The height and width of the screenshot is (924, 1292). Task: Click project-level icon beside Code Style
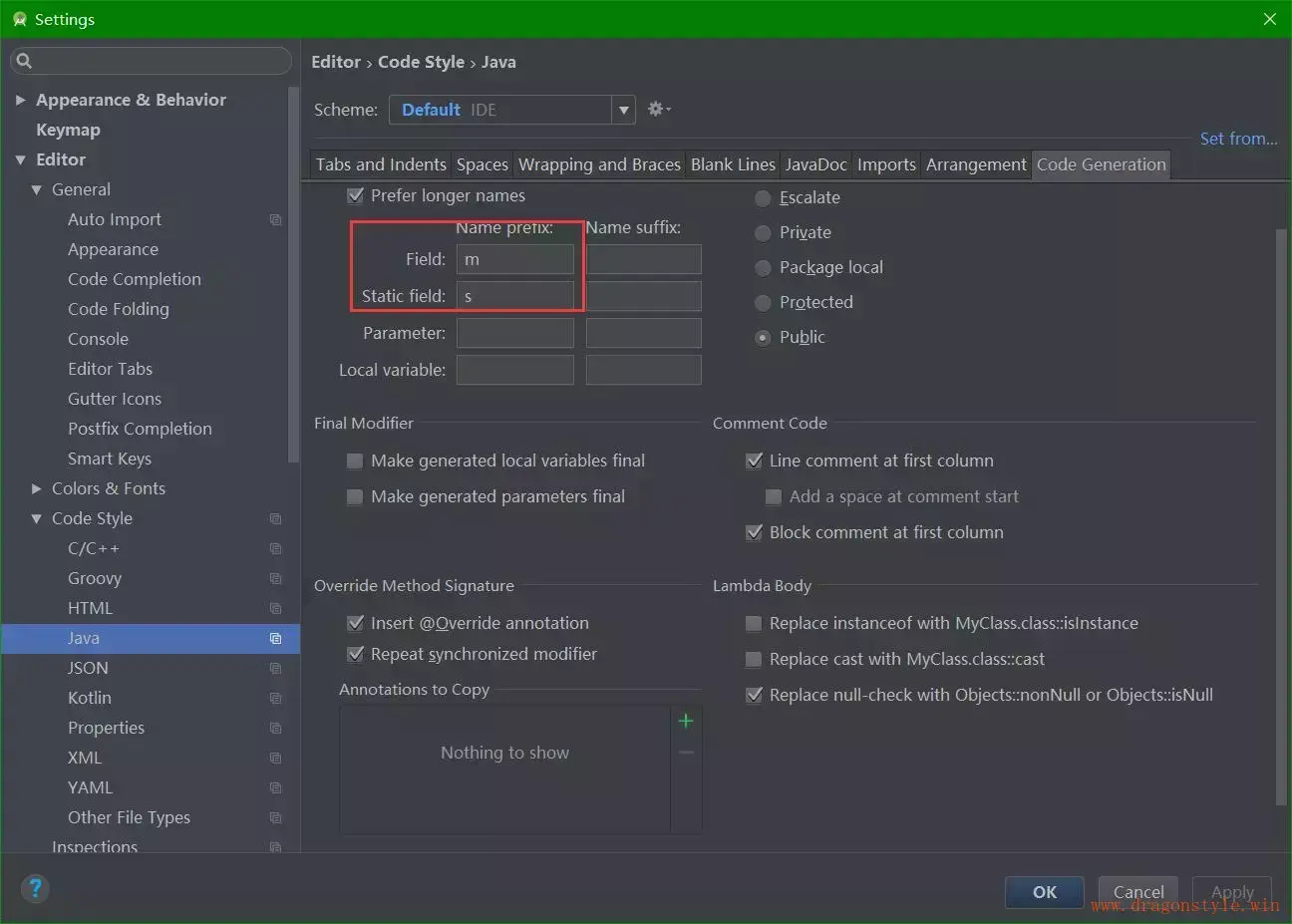click(276, 518)
